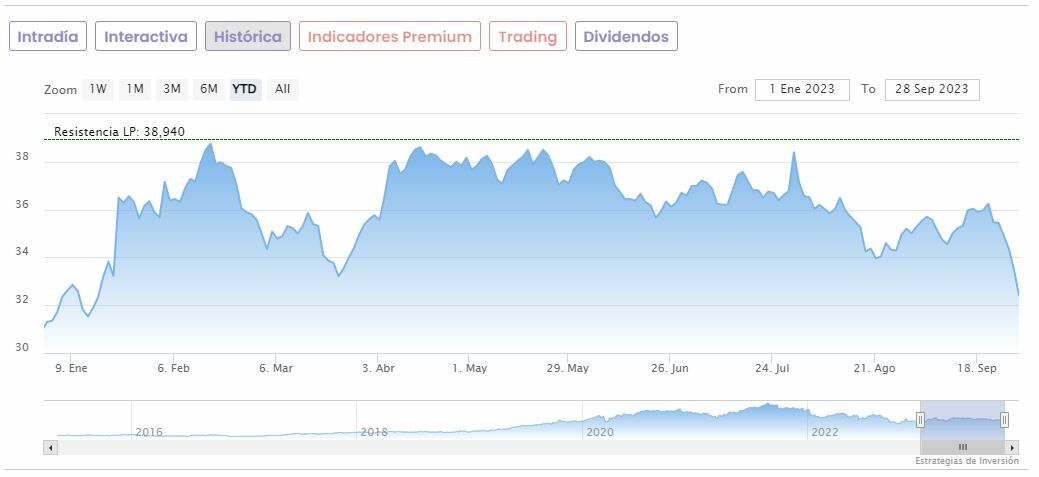The image size is (1039, 477).
Task: Activate the YTD zoom range
Action: pos(245,89)
